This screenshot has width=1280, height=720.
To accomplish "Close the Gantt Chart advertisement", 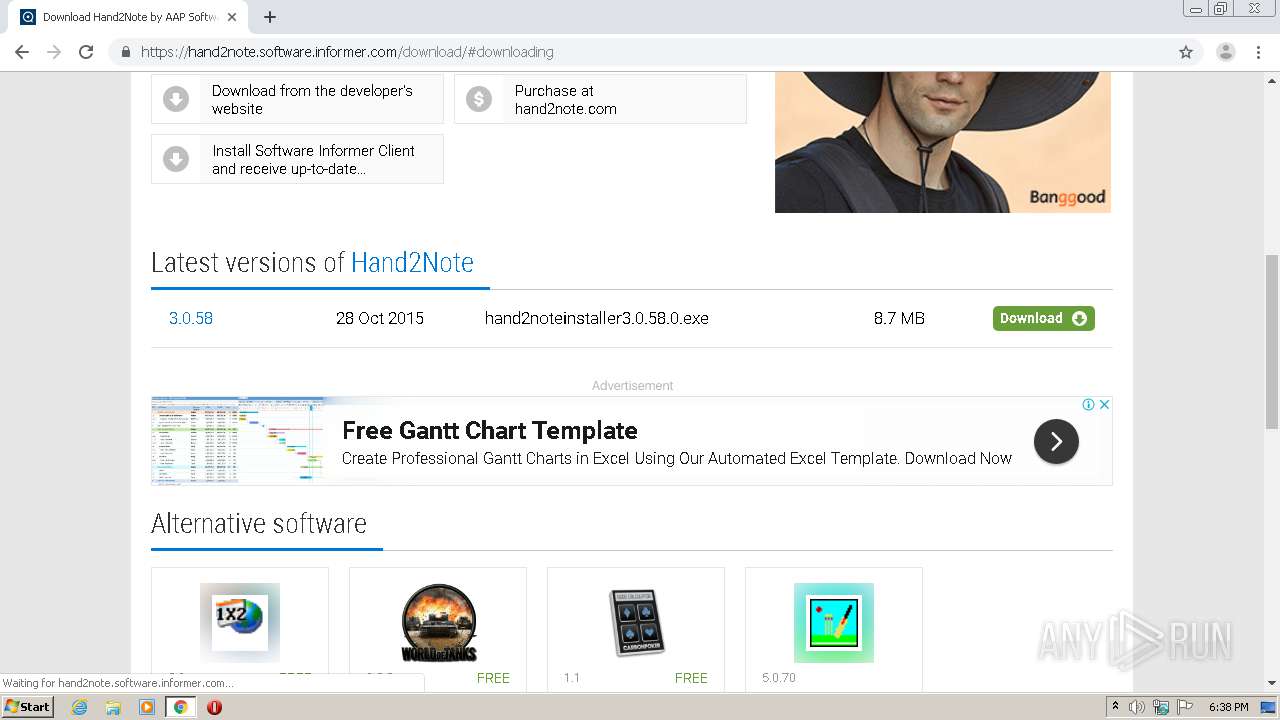I will [1104, 405].
